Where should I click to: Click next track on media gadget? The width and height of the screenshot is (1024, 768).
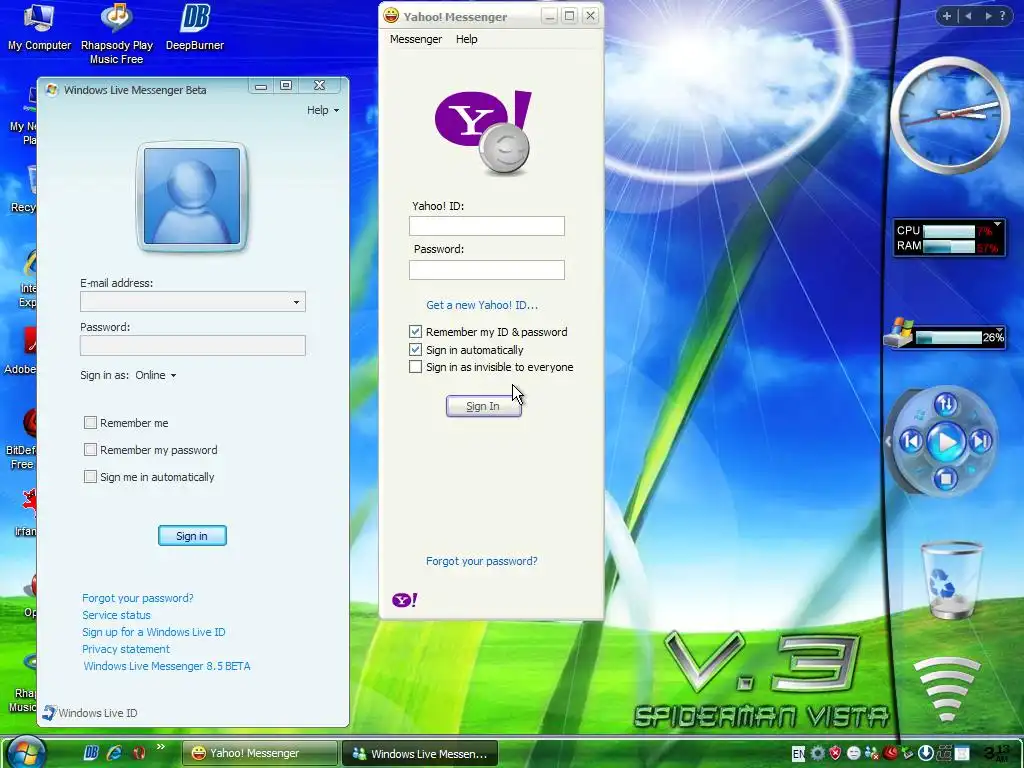coord(980,441)
